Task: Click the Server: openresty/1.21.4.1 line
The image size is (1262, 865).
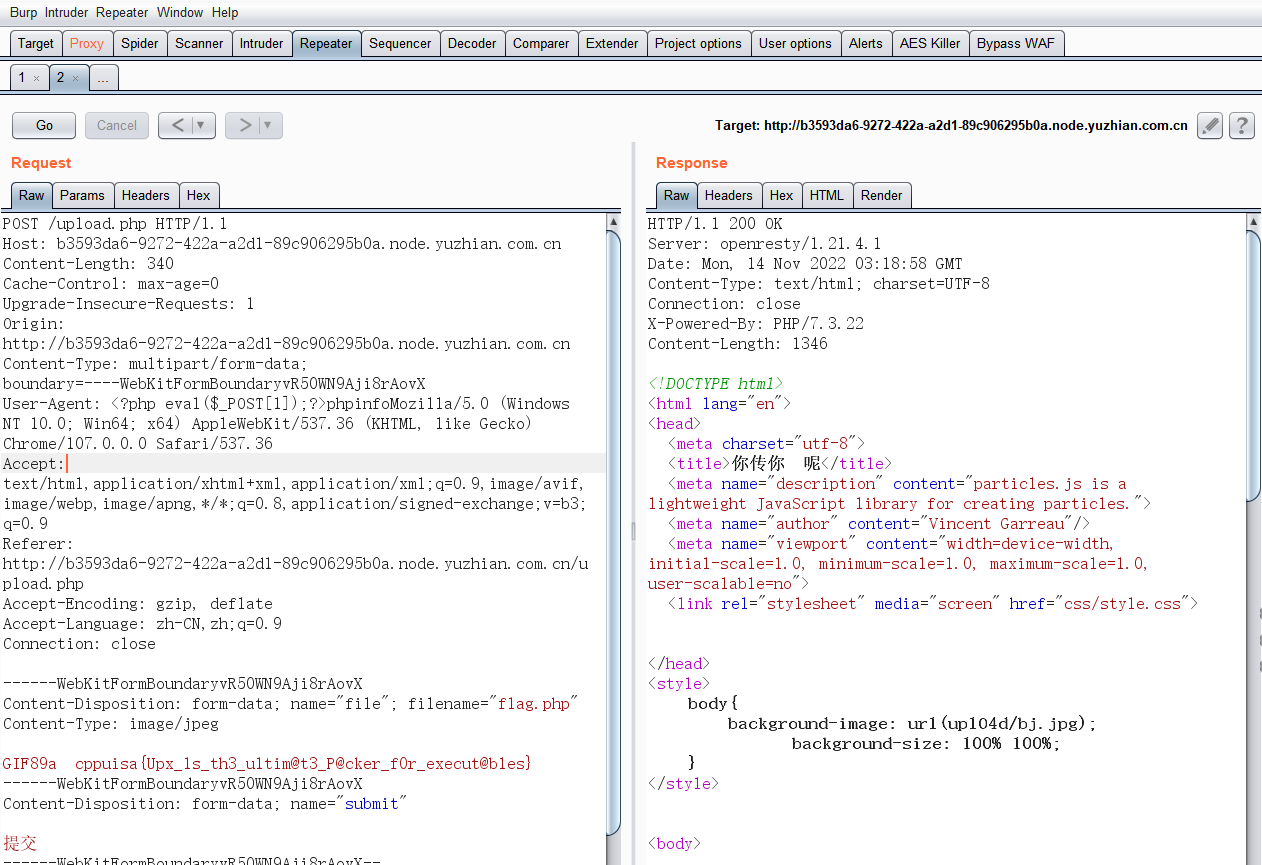Action: click(x=765, y=243)
